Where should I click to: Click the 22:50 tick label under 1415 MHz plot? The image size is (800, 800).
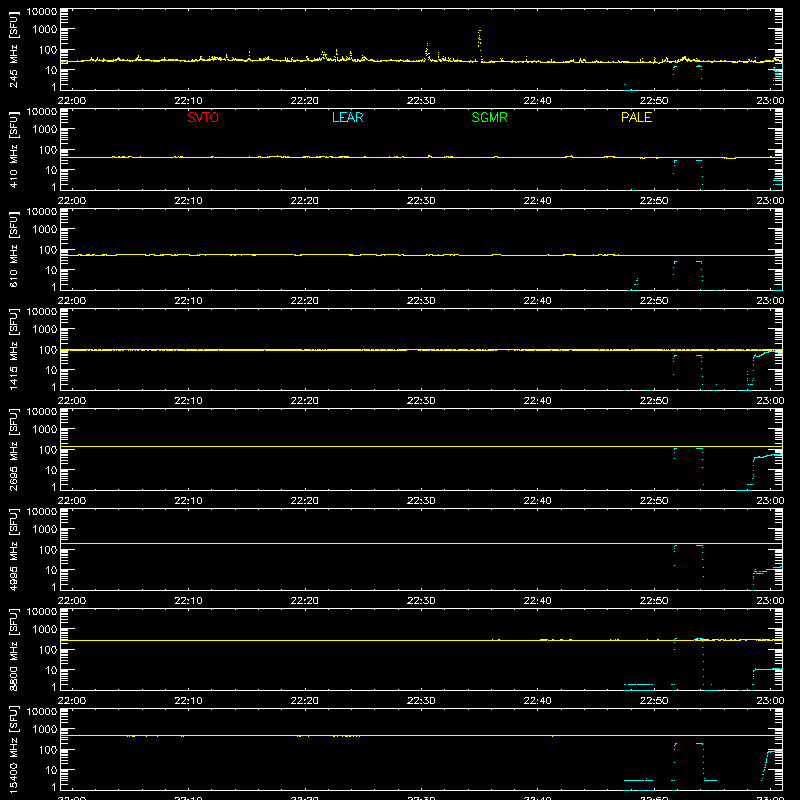654,401
